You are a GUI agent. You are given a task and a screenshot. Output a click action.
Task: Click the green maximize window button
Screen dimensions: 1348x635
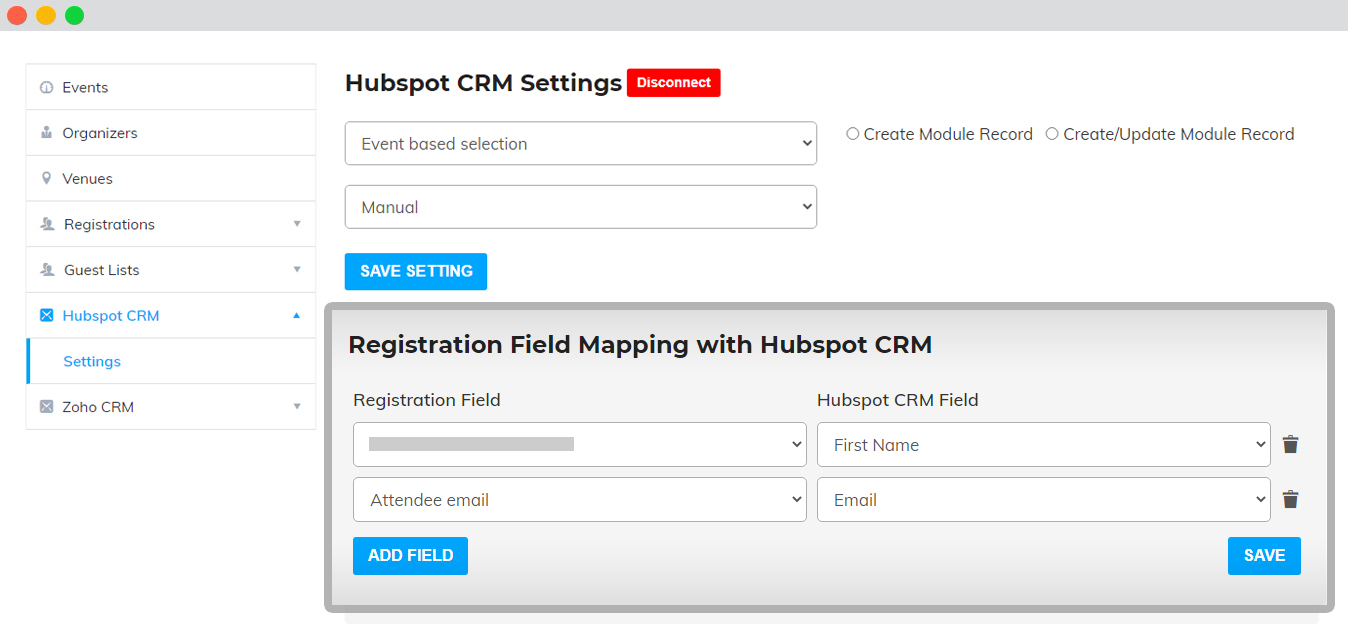pyautogui.click(x=75, y=15)
